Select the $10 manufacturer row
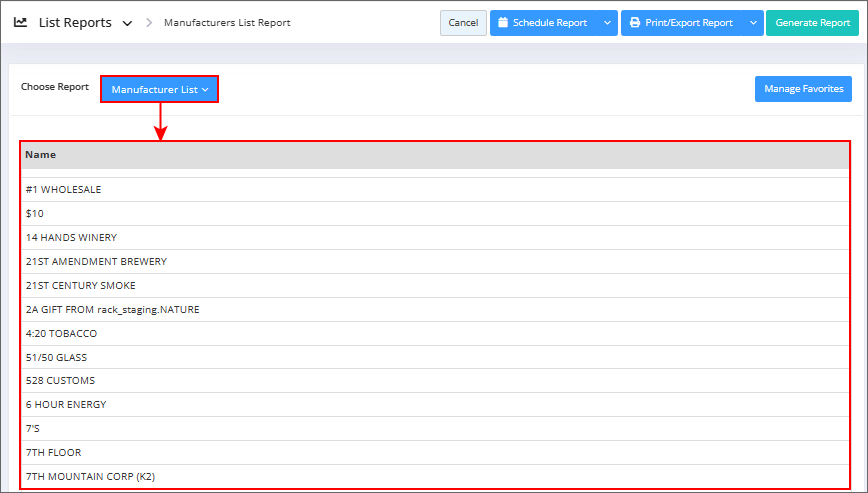Viewport: 868px width, 493px height. (x=435, y=214)
